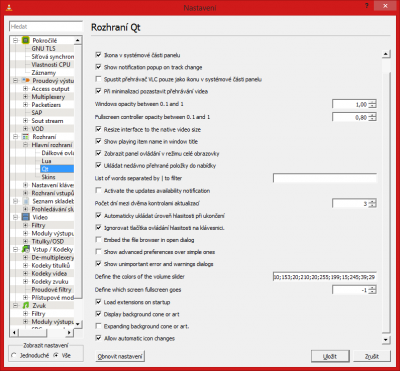Expand the Access output tree node

point(25,89)
